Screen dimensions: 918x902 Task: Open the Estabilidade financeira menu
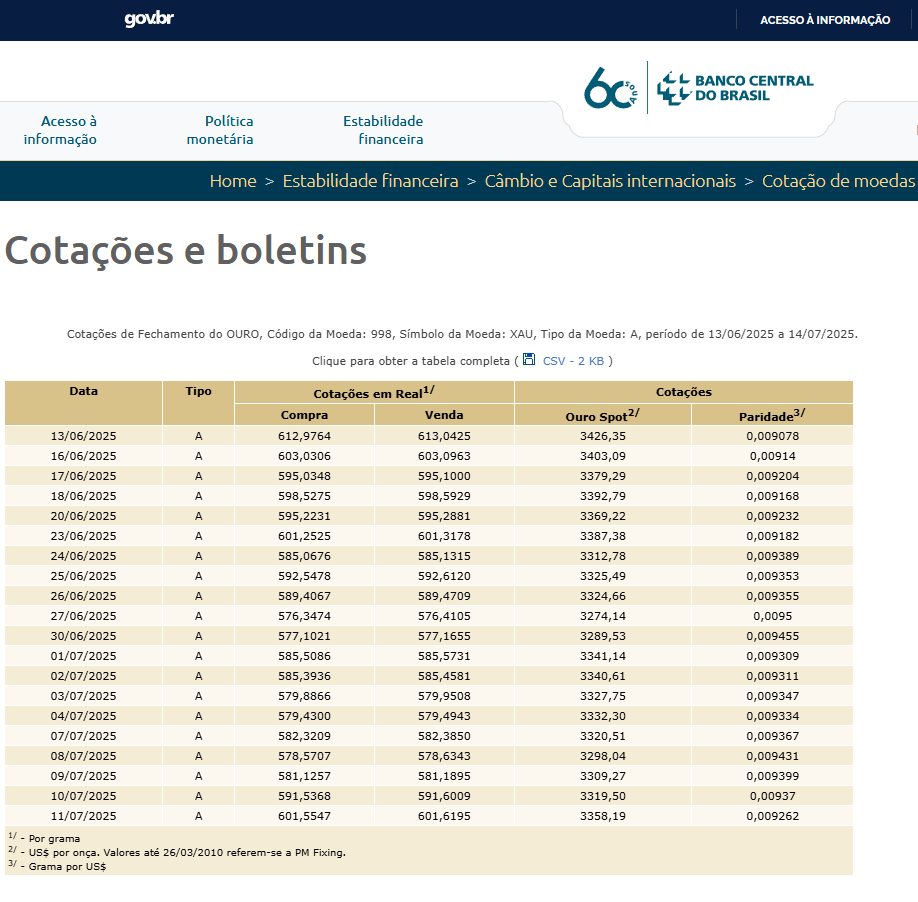pos(383,130)
